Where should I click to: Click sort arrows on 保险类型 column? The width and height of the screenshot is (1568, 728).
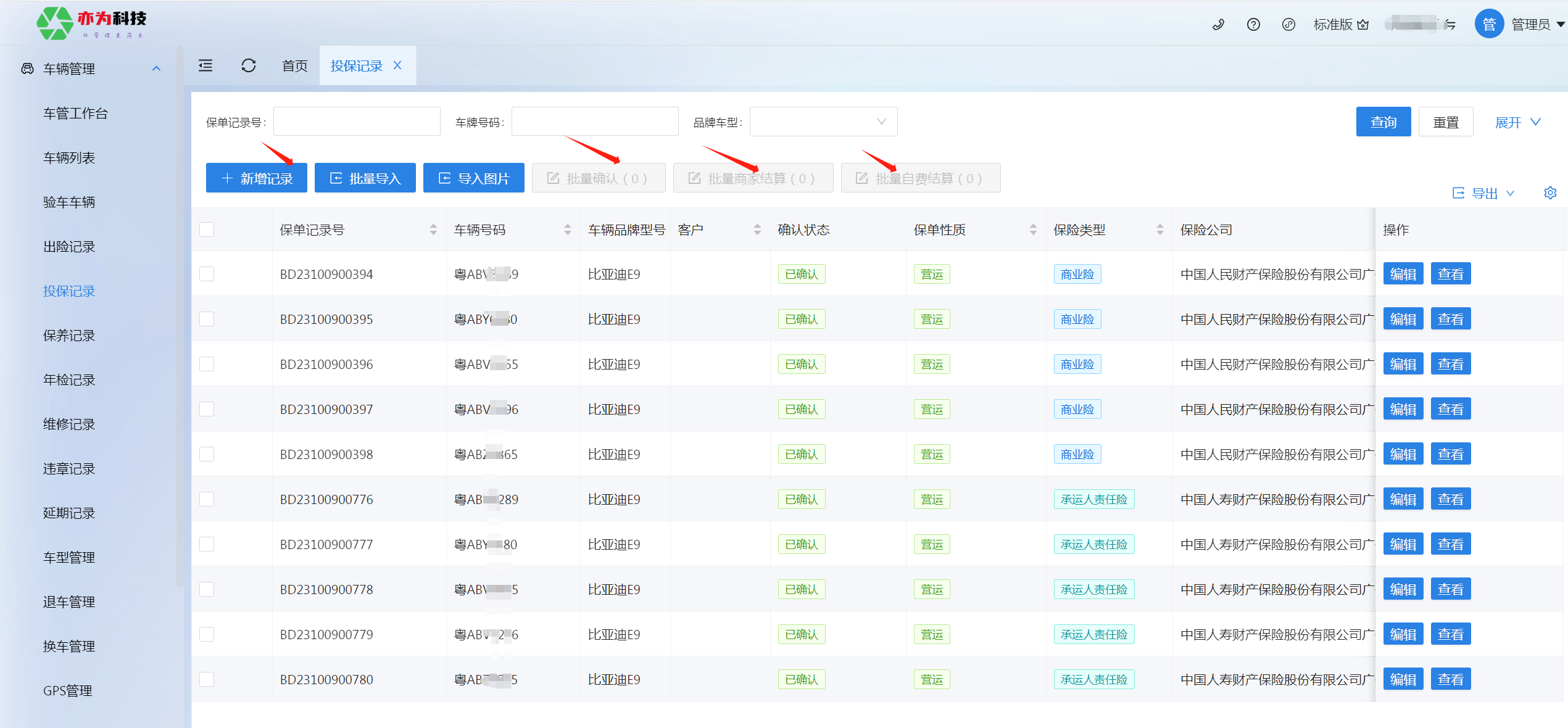pos(1160,230)
